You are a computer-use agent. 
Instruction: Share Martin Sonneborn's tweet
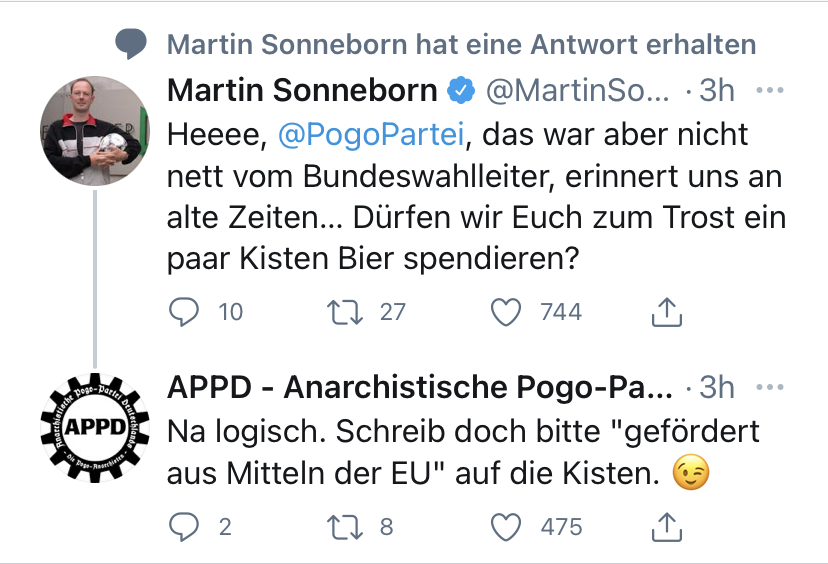(666, 313)
